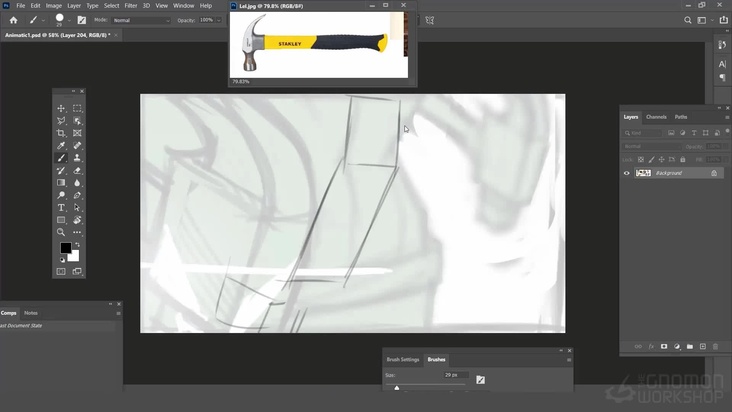Toggle the Brush Settings panel from options bar
Image resolution: width=732 pixels, height=412 pixels.
[82, 20]
